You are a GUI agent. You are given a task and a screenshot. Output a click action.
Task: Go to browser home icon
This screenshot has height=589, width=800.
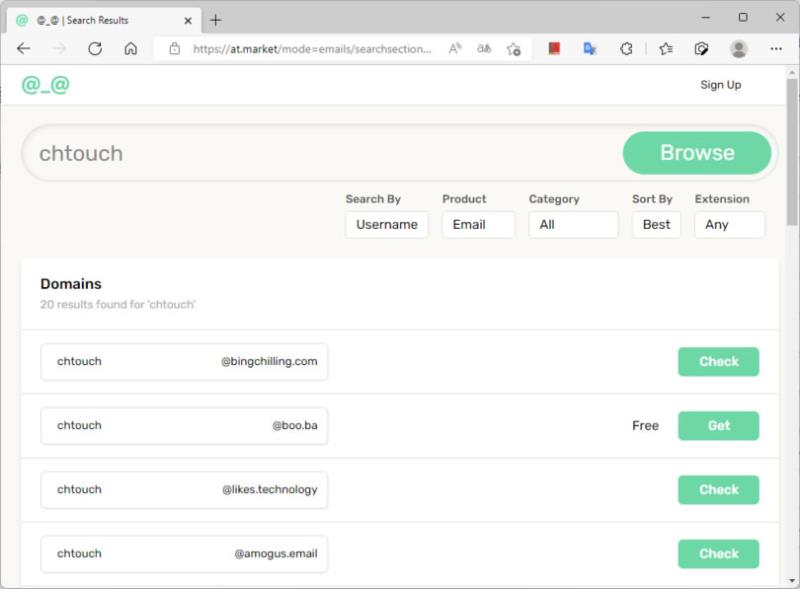[x=131, y=49]
